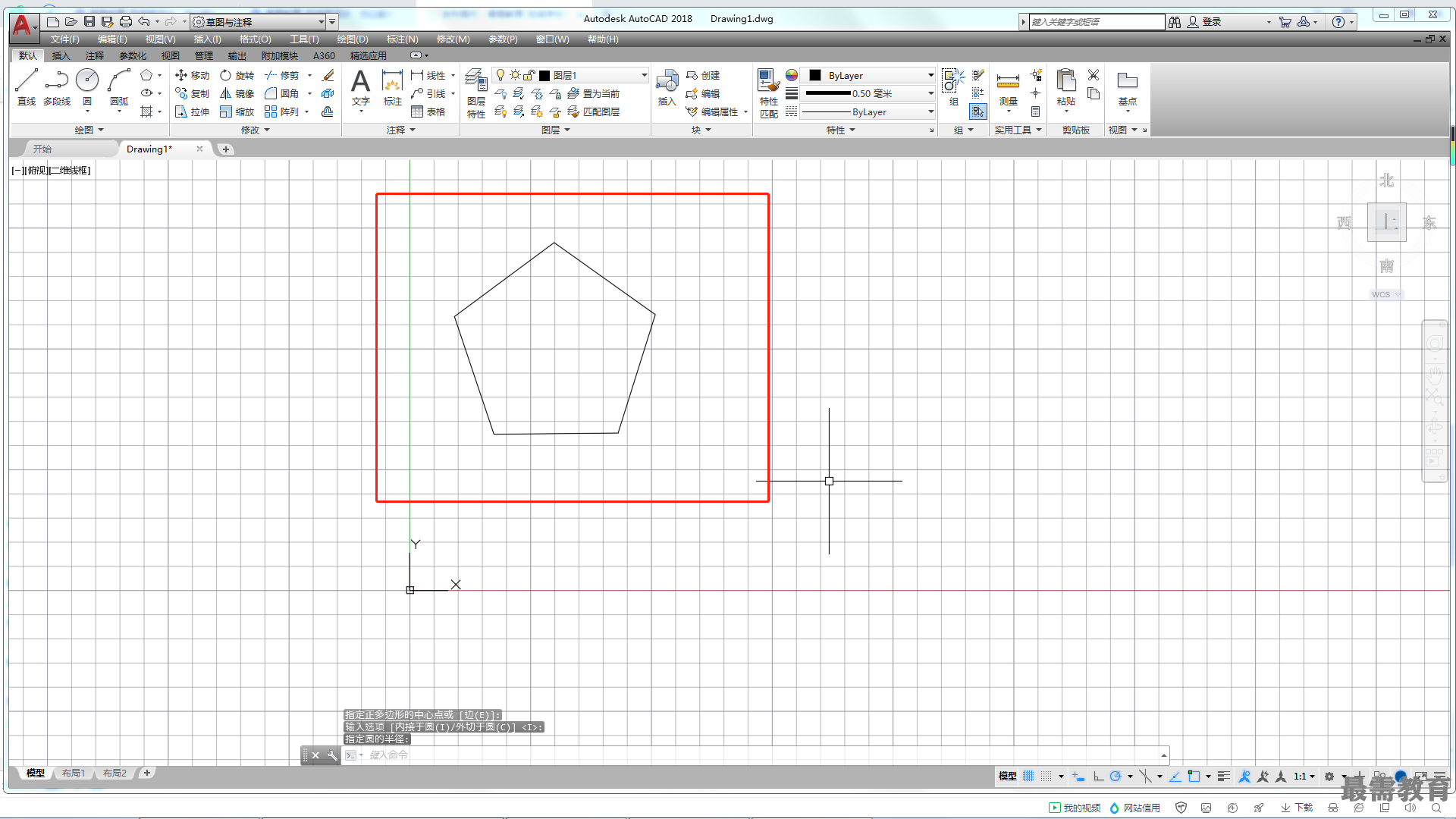Click the Save icon in quick access toolbar

(x=89, y=21)
